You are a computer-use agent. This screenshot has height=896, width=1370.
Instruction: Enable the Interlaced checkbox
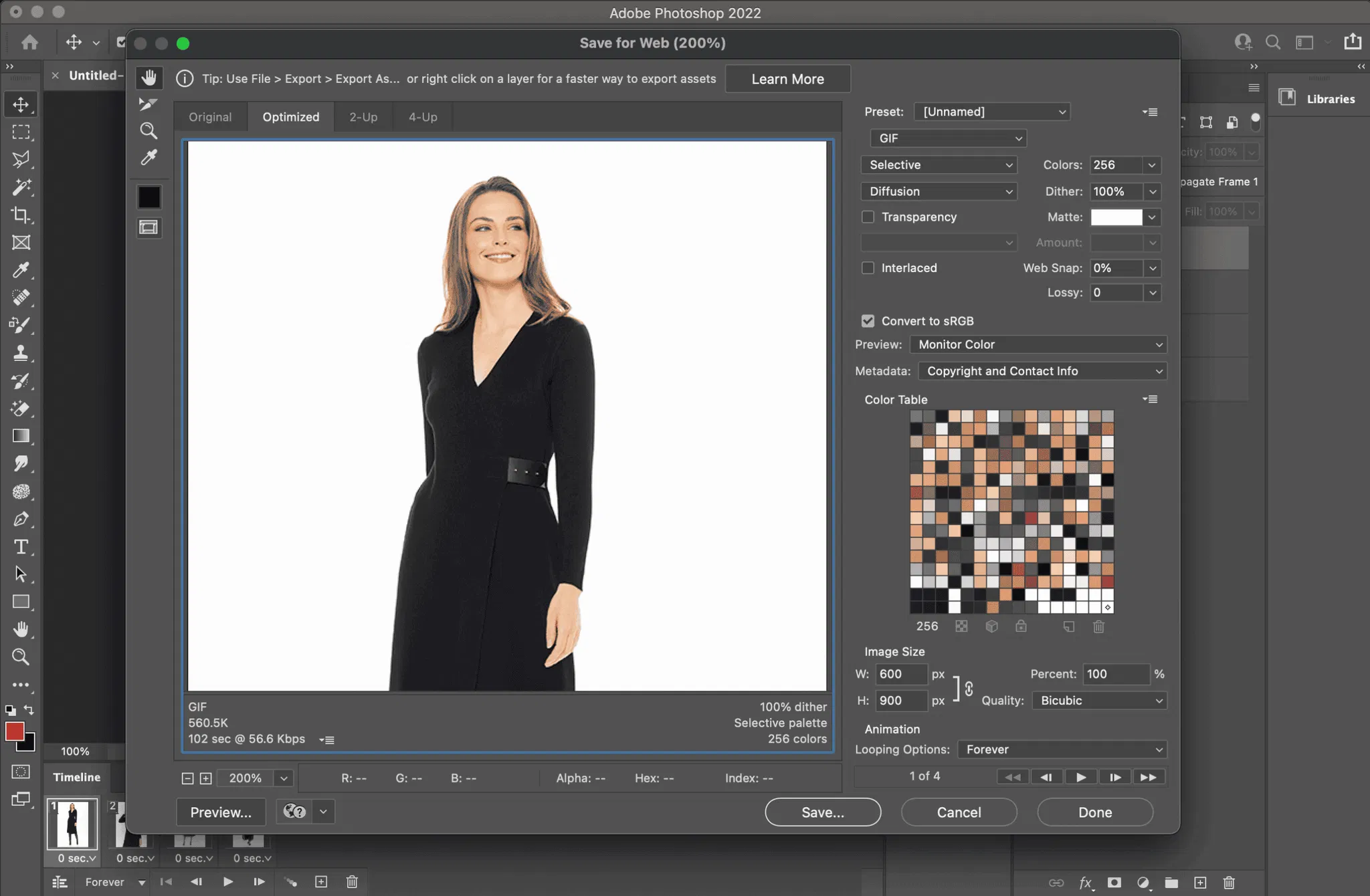point(868,268)
